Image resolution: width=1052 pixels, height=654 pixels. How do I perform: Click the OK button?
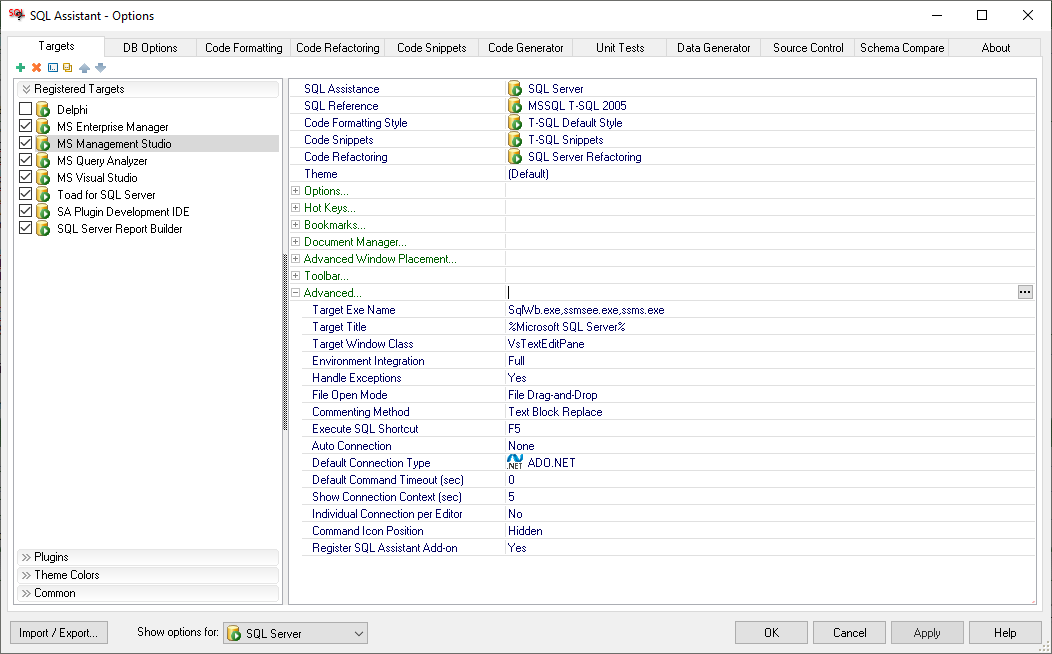(x=772, y=633)
